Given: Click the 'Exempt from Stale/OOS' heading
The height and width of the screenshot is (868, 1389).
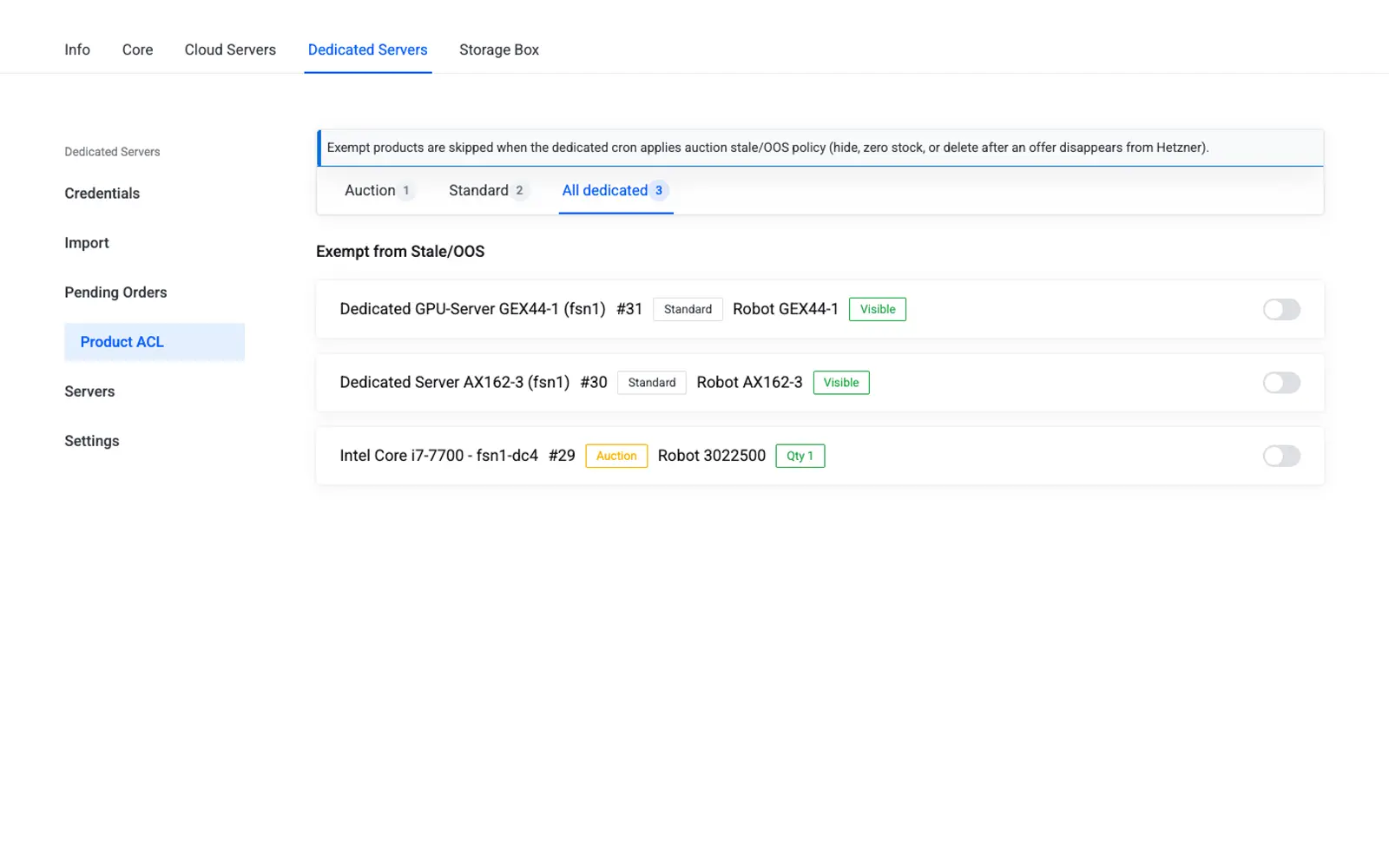Looking at the screenshot, I should pos(400,252).
